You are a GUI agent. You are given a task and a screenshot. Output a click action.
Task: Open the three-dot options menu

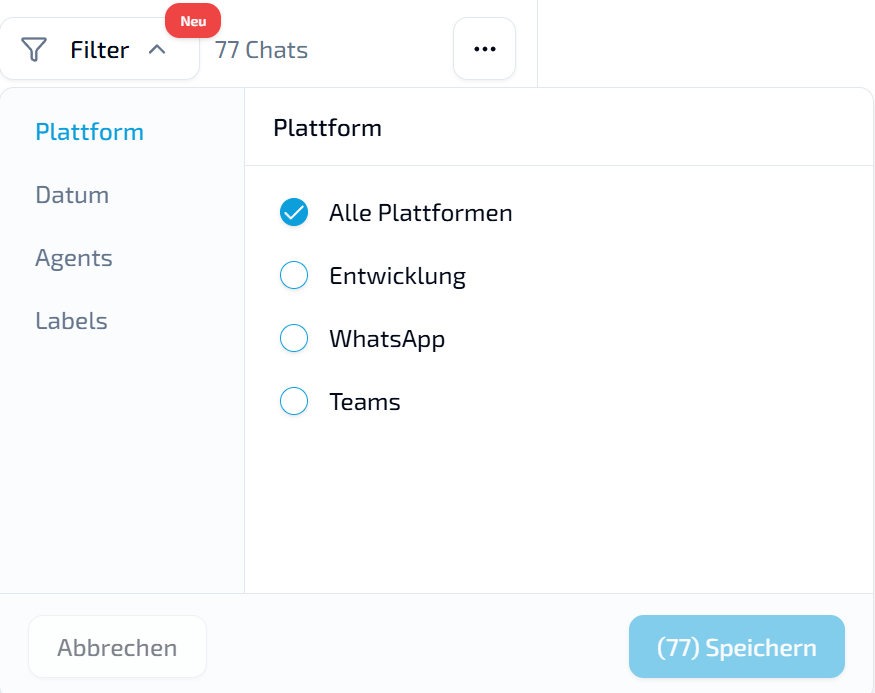point(484,48)
